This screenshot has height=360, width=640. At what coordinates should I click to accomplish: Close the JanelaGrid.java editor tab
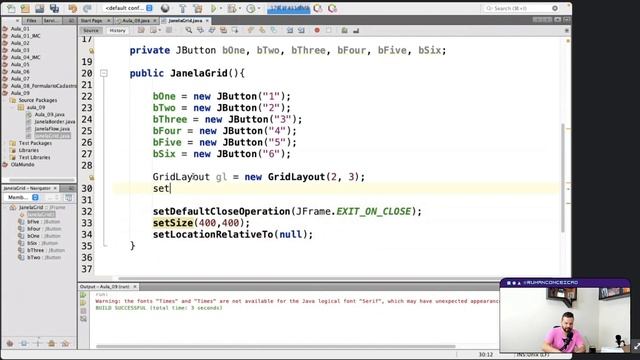[x=207, y=20]
